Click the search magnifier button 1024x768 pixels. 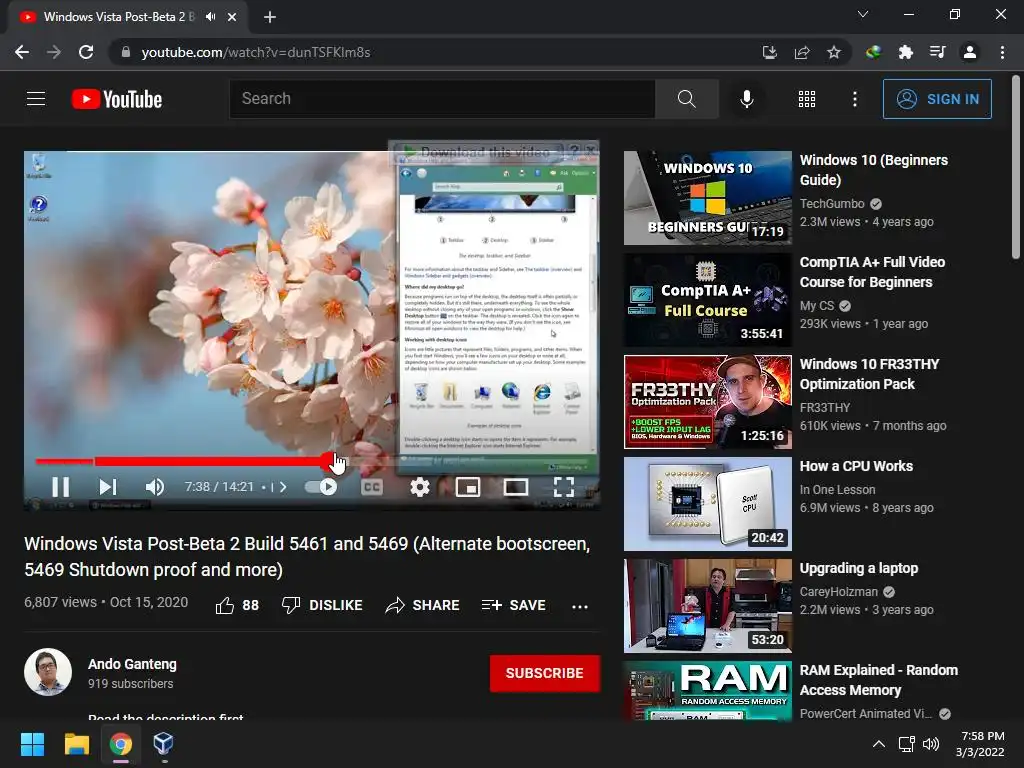(x=686, y=99)
